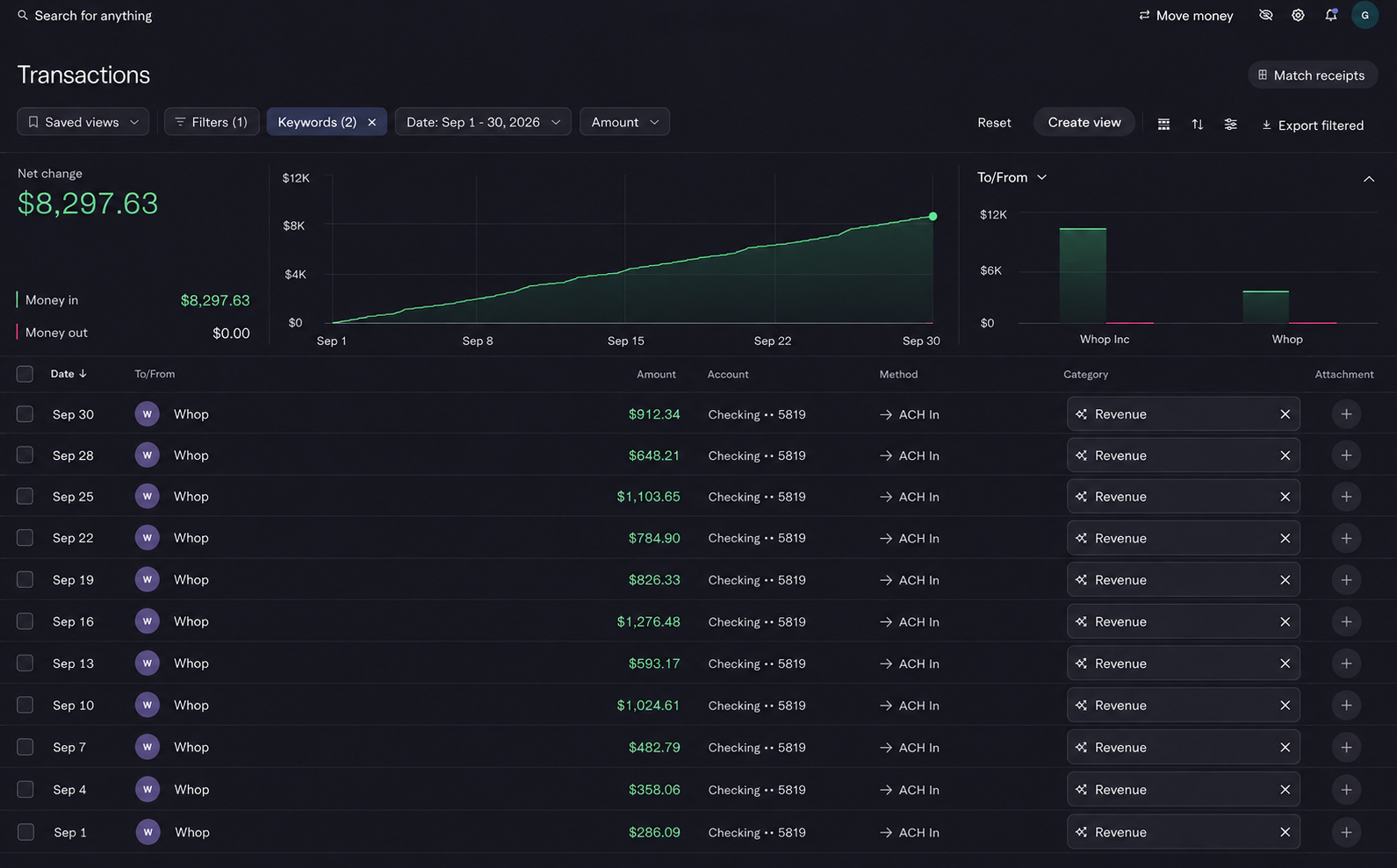Check the Sep 4 transaction checkbox

[25, 789]
